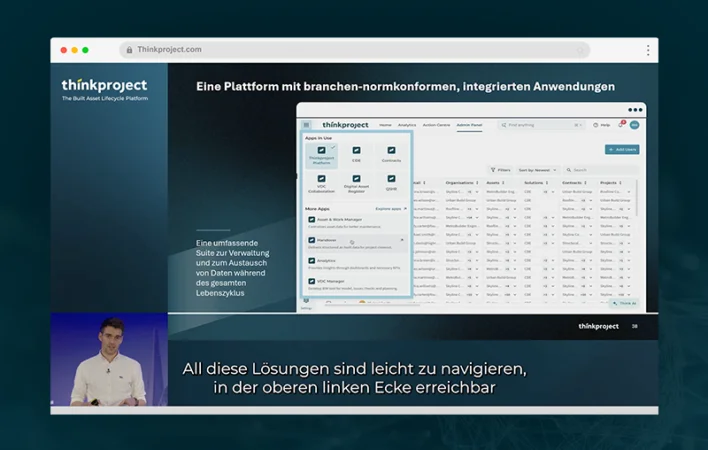The width and height of the screenshot is (708, 450).
Task: Open the user avatar menu
Action: coord(634,125)
